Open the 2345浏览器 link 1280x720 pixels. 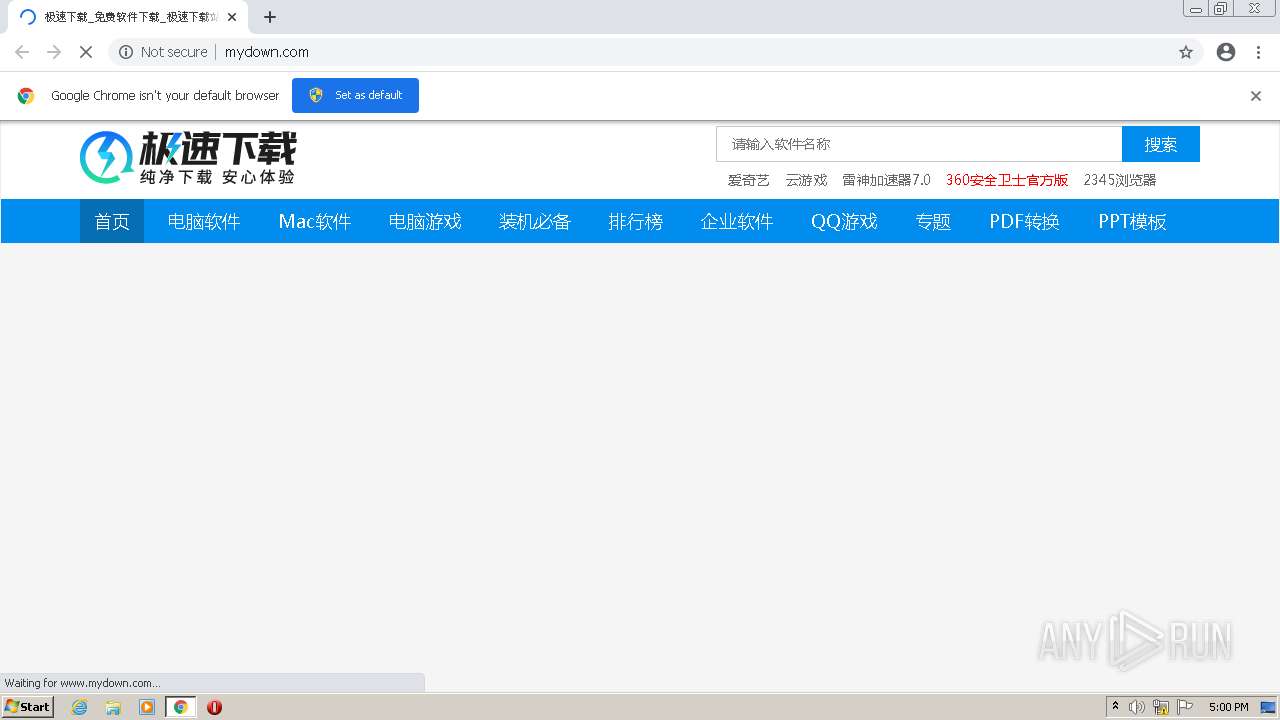click(1120, 180)
